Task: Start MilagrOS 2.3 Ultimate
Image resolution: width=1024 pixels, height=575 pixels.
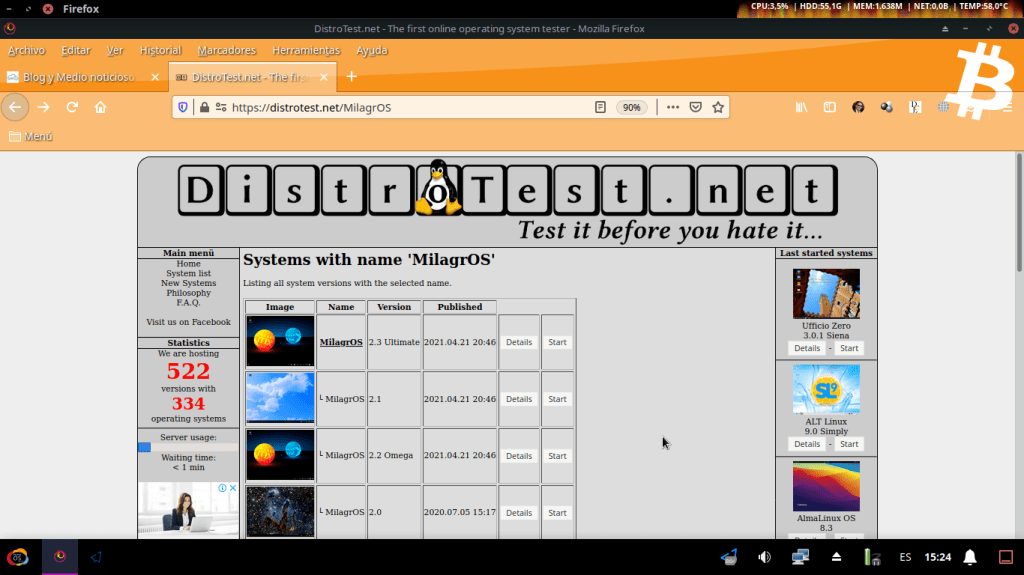Action: 557,342
